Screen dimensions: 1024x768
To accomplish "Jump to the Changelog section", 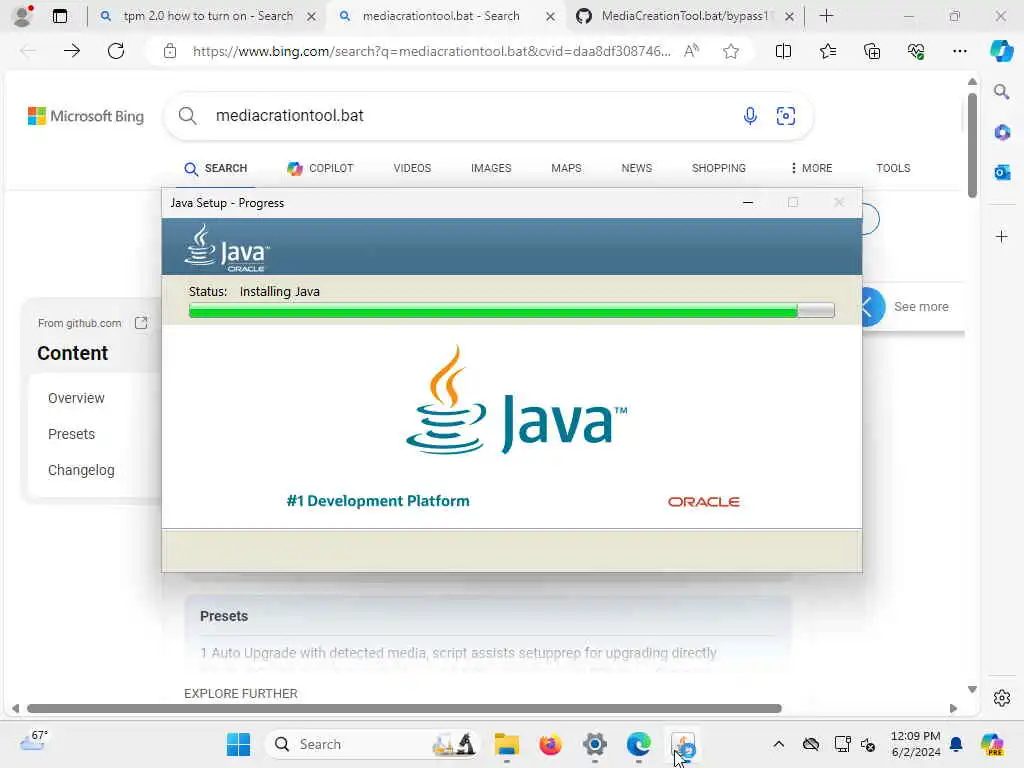I will 81,470.
